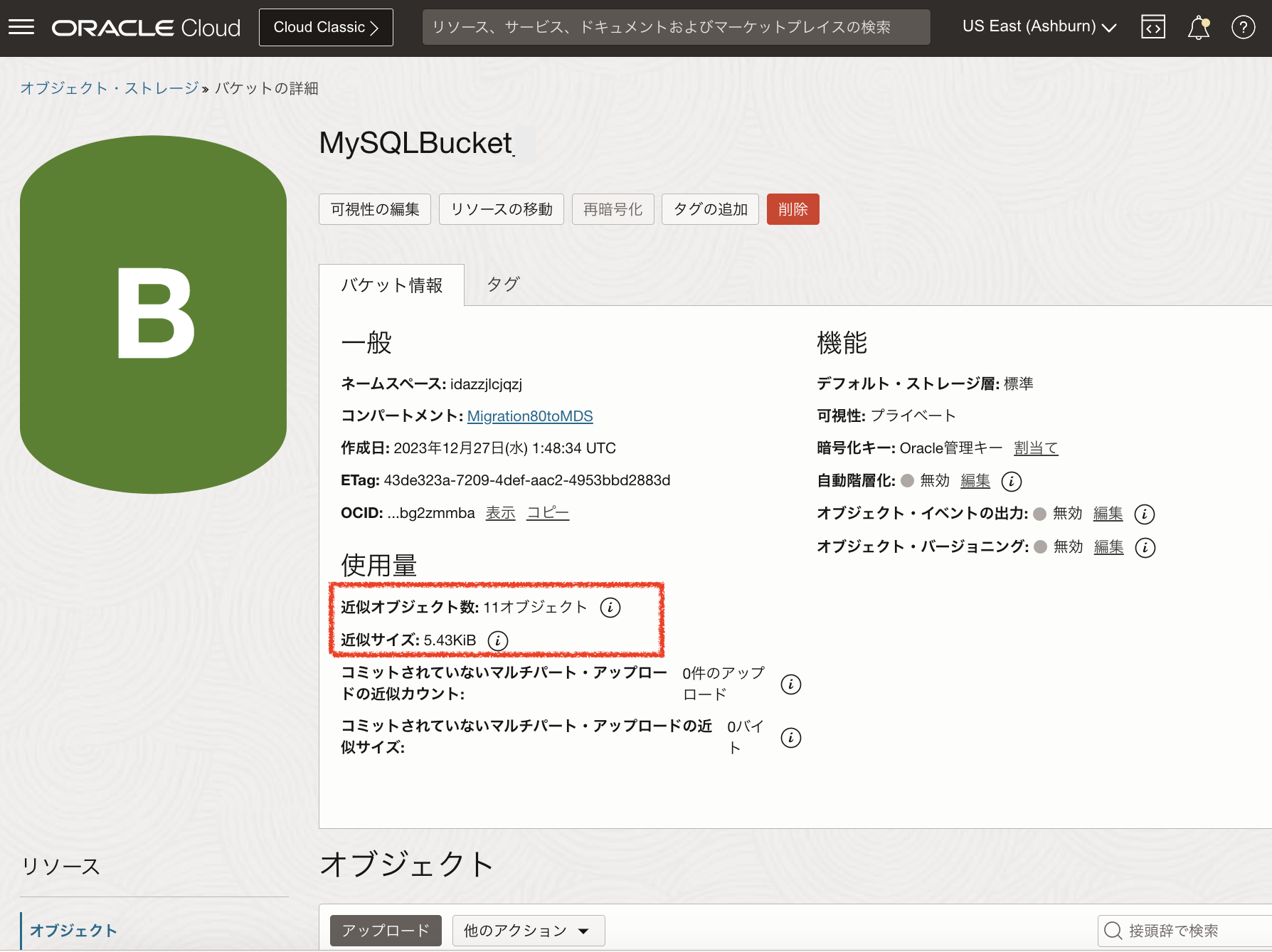Click info icon beside 自動階層化
The image size is (1272, 952).
(x=1011, y=481)
